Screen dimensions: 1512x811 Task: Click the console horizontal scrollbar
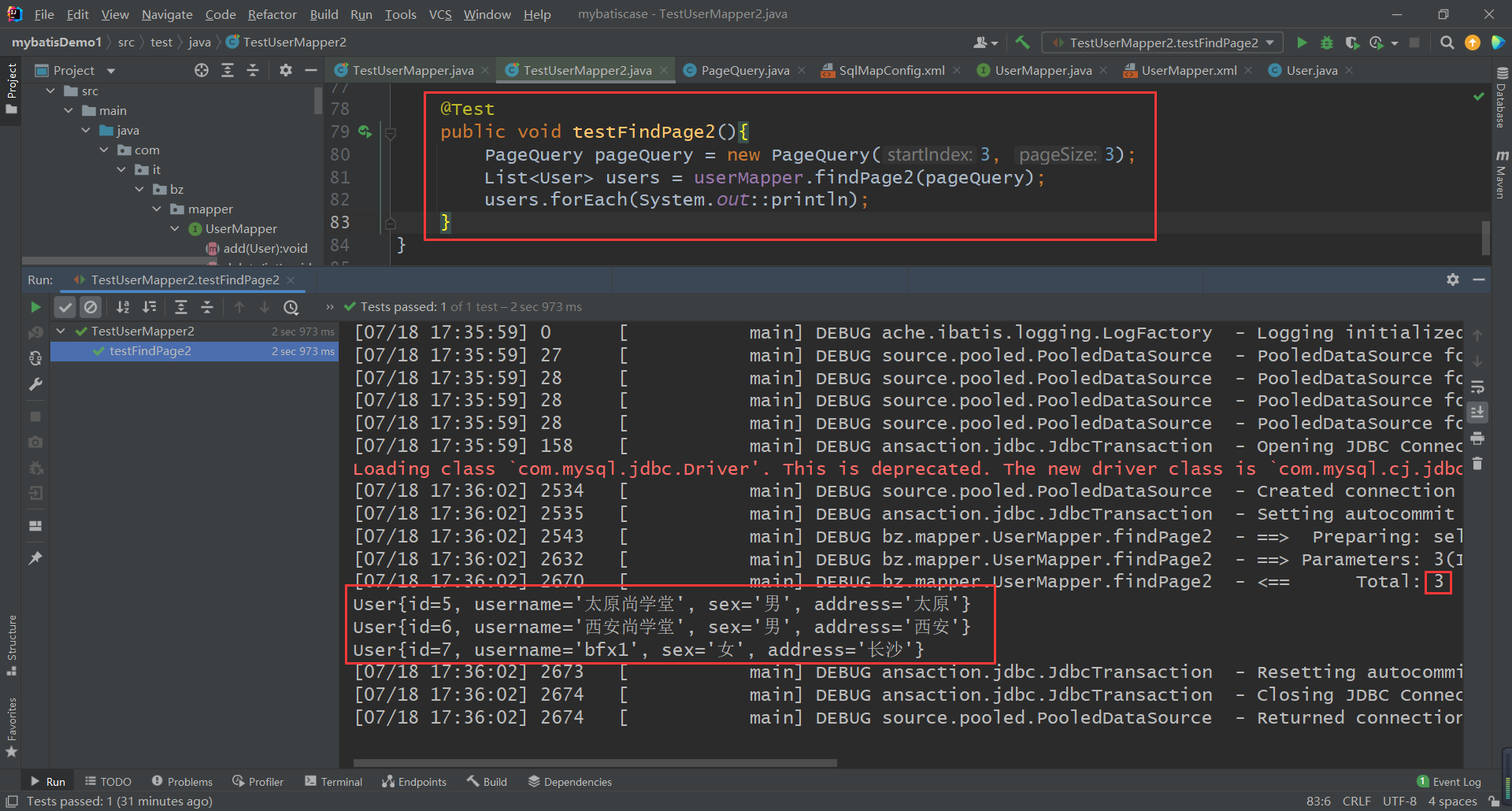click(595, 762)
